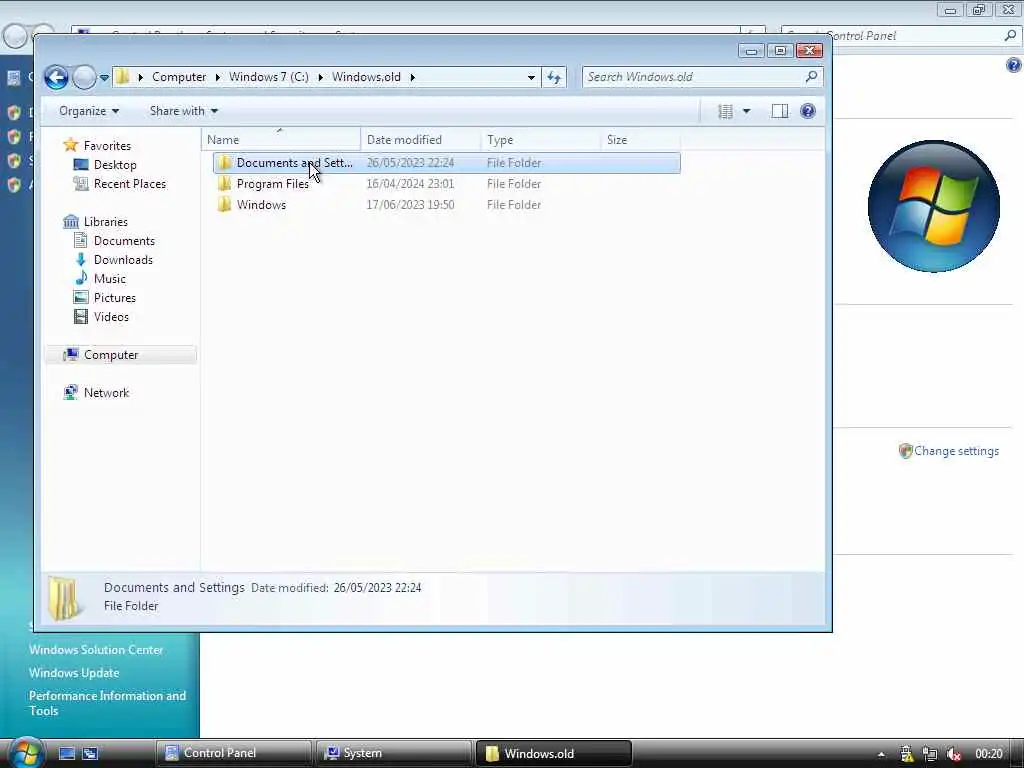The width and height of the screenshot is (1024, 768).
Task: Switch to Windows.old taskbar button
Action: pyautogui.click(x=554, y=753)
